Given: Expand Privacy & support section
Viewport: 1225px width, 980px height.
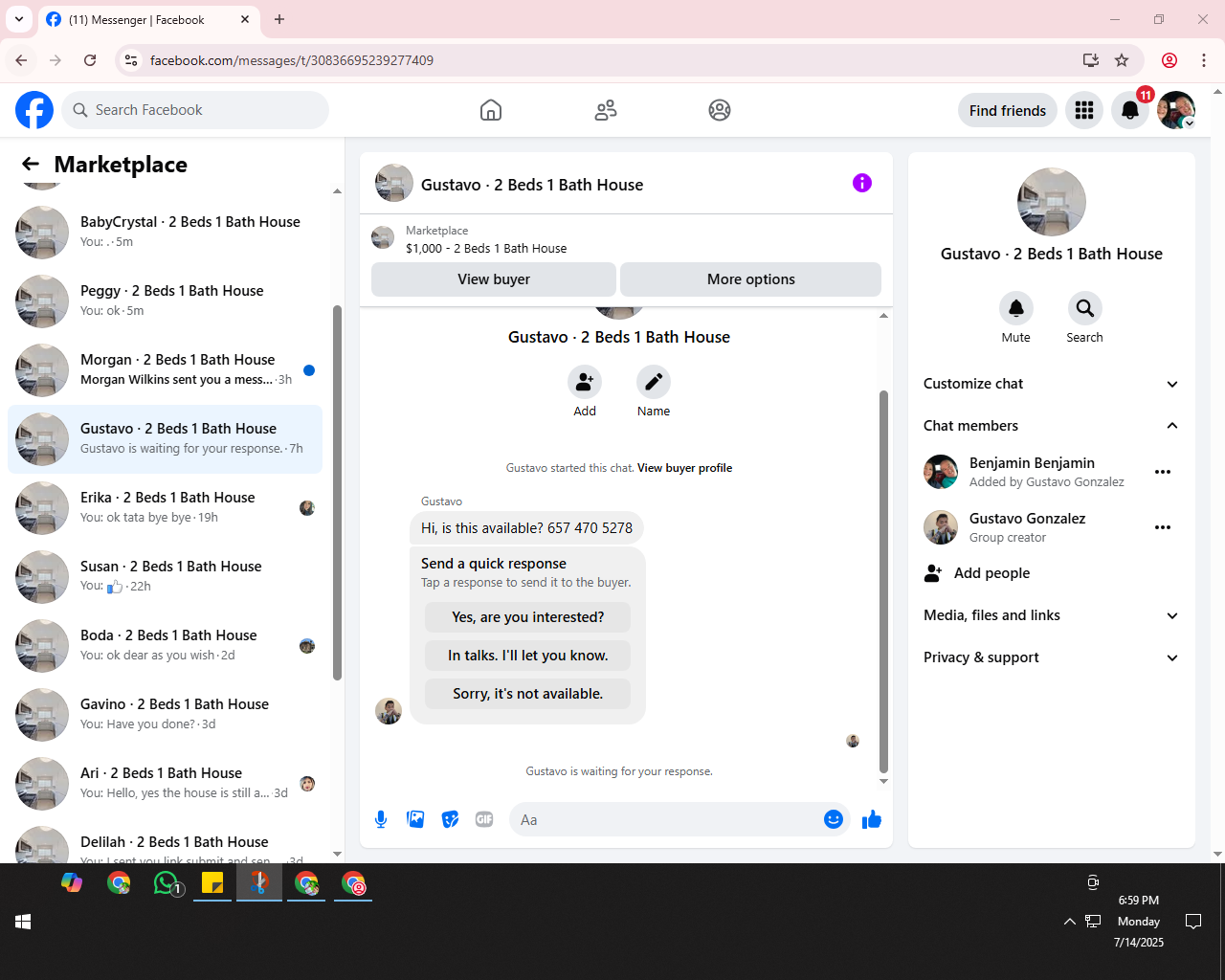Looking at the screenshot, I should pos(1051,657).
